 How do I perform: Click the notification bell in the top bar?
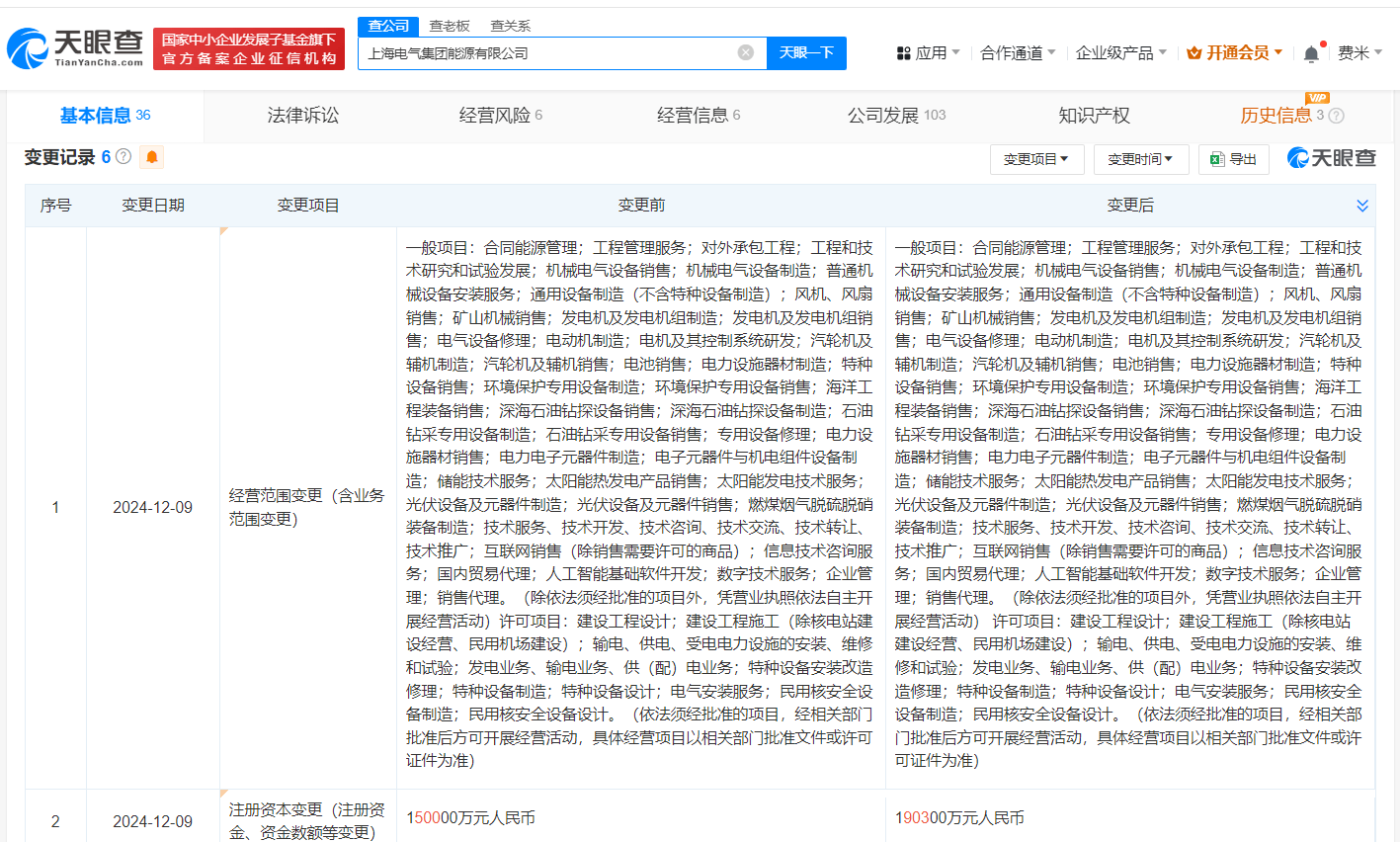click(x=1311, y=53)
